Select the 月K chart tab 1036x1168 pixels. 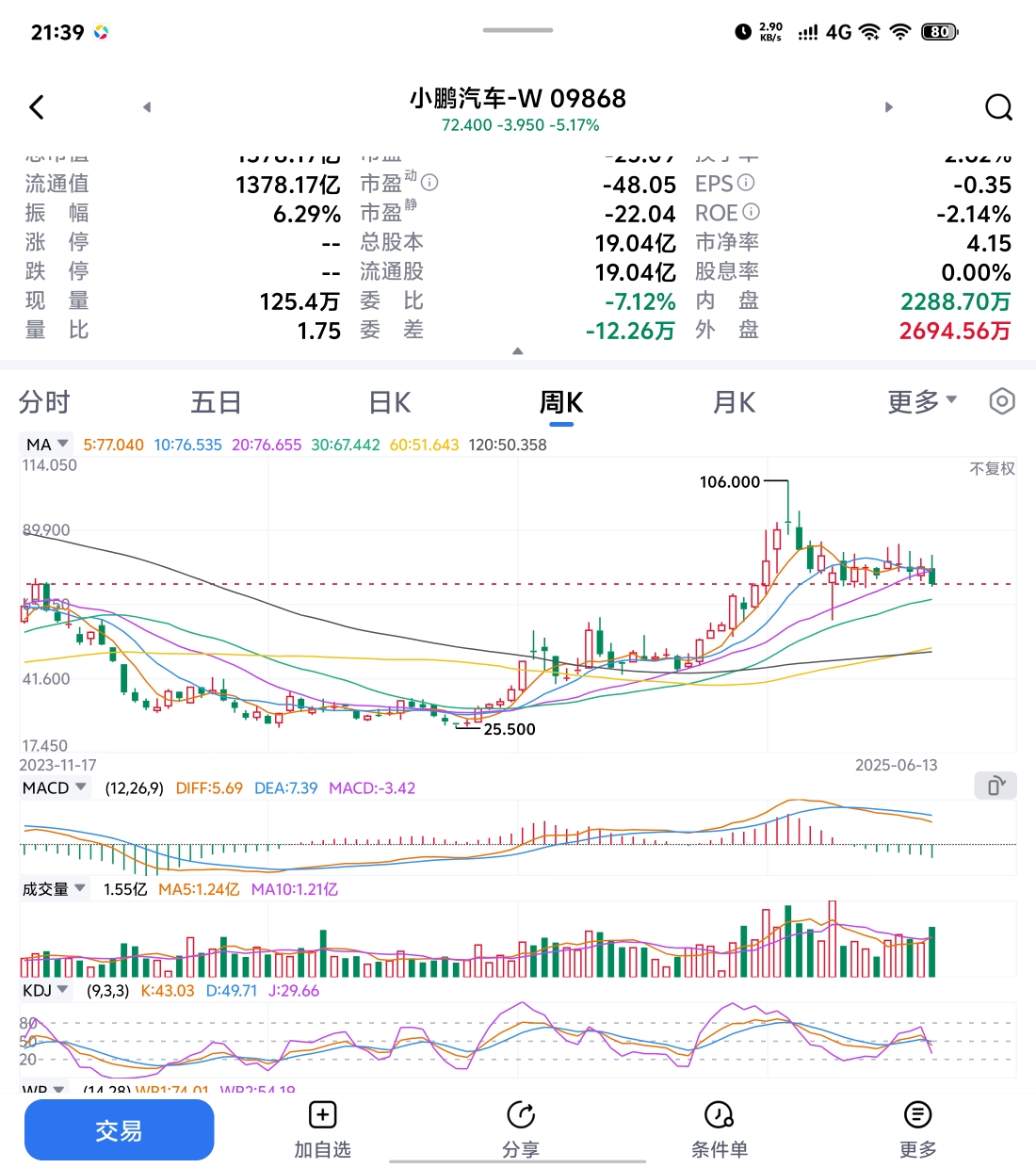(734, 402)
